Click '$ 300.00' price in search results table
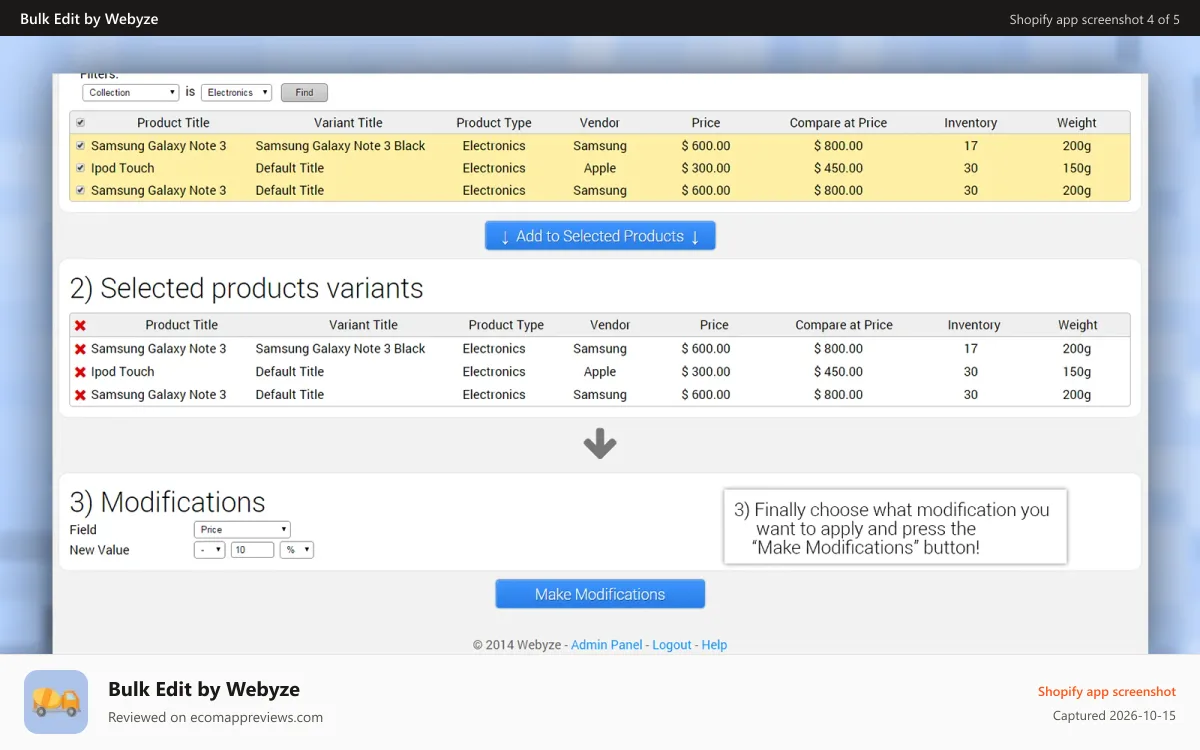The width and height of the screenshot is (1200, 750). (x=706, y=168)
